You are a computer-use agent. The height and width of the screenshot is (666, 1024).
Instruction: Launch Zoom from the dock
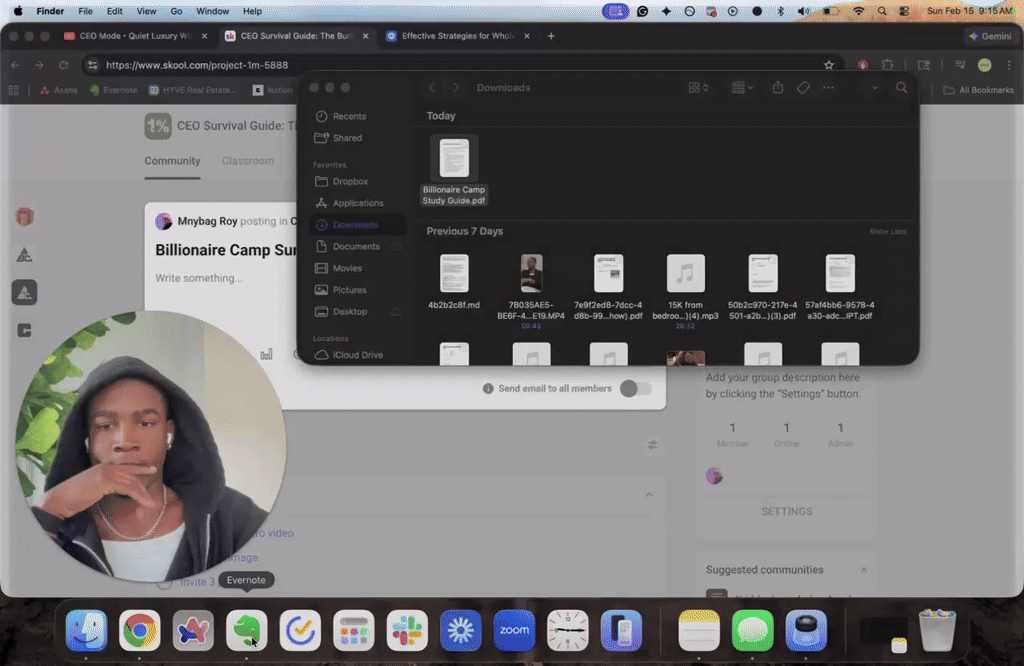(514, 630)
